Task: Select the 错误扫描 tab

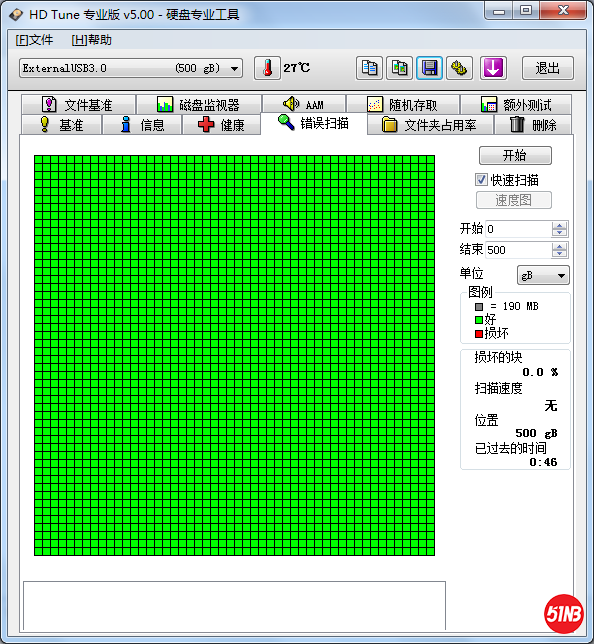Action: coord(314,123)
